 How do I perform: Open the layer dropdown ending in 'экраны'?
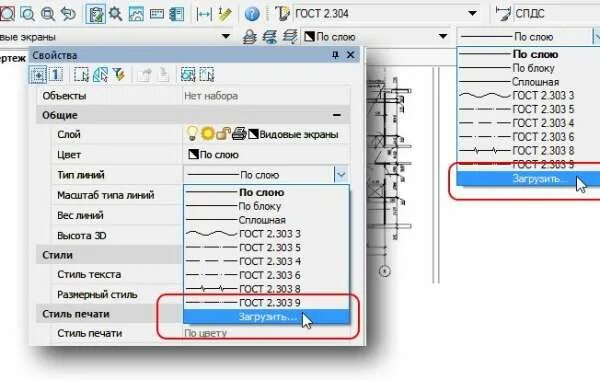[x=226, y=37]
